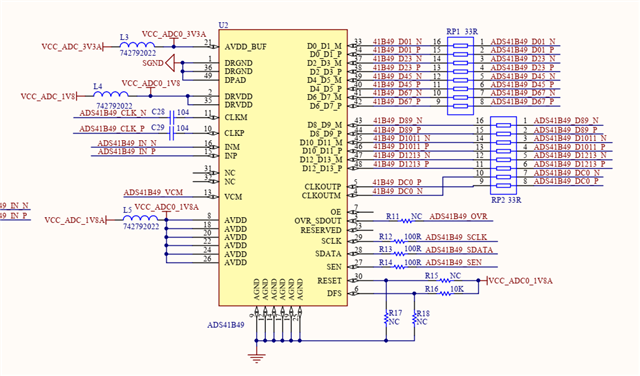Click resistor R16 10K symbol
This screenshot has width=640, height=376.
point(445,293)
